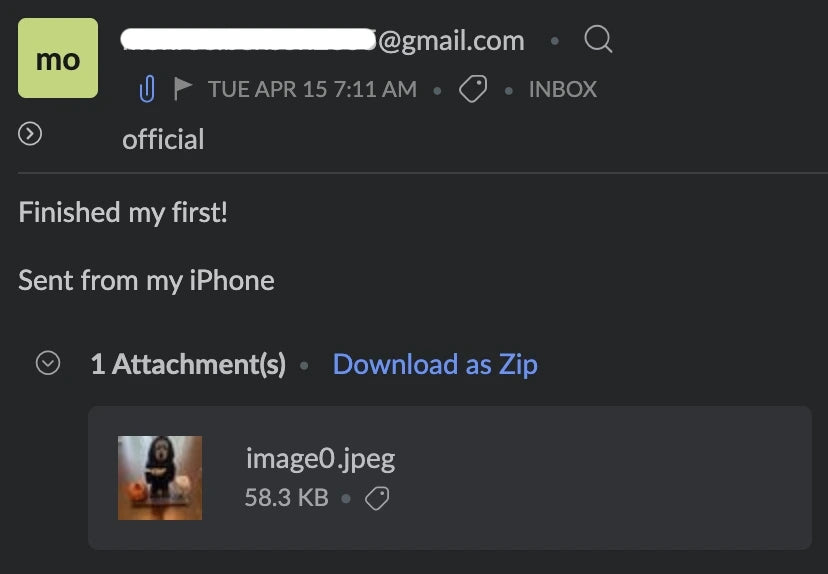Click the image0.jpeg file name
This screenshot has width=828, height=574.
(x=321, y=458)
